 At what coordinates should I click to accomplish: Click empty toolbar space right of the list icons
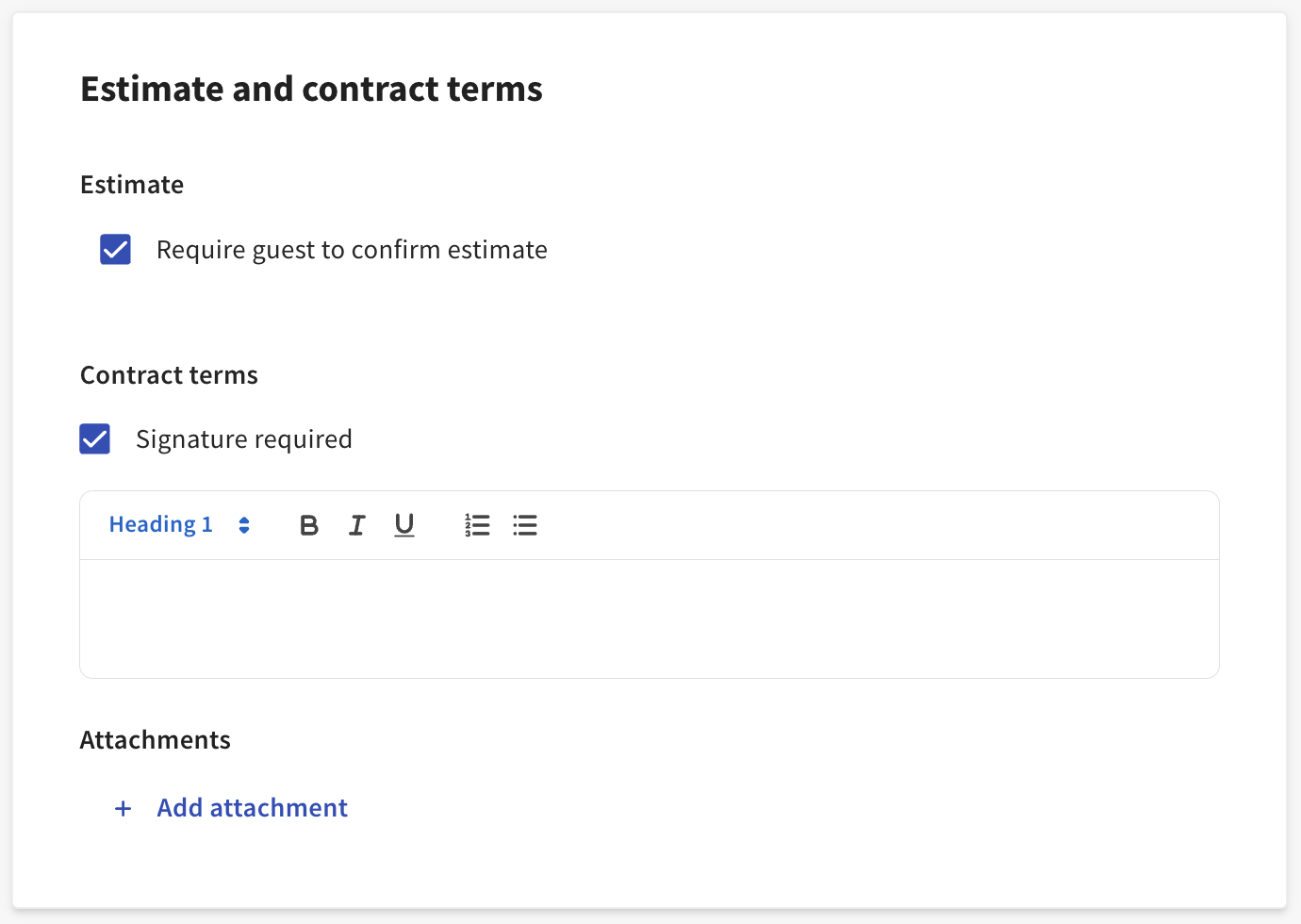[x=848, y=525]
